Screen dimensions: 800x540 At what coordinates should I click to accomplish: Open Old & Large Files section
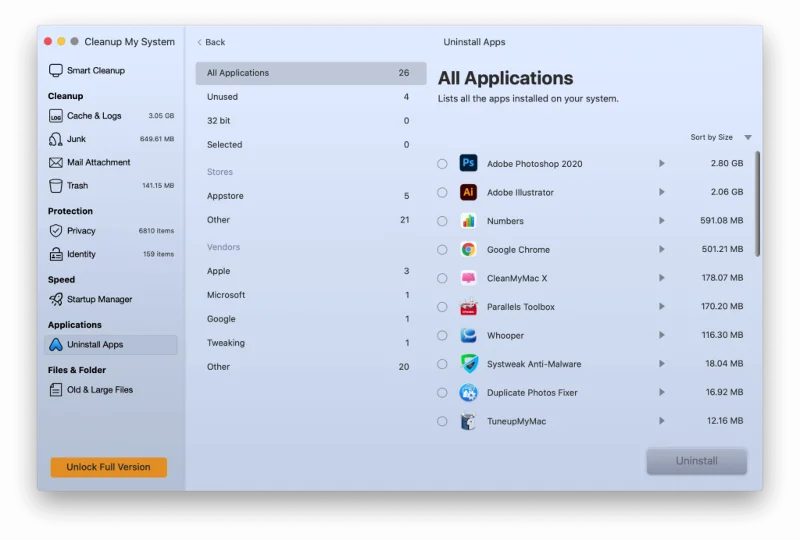tap(99, 390)
